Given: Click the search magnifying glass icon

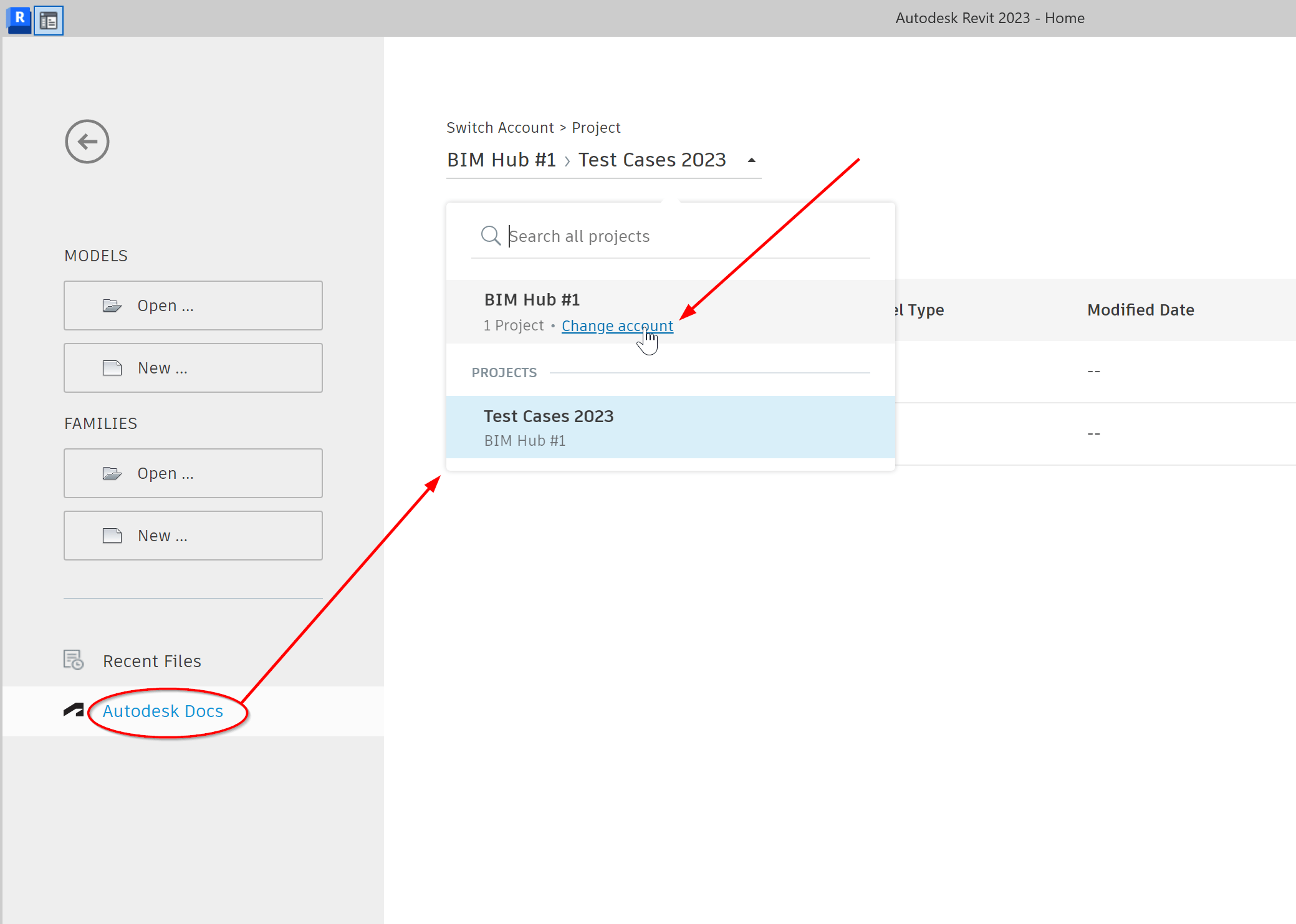Looking at the screenshot, I should (x=491, y=236).
